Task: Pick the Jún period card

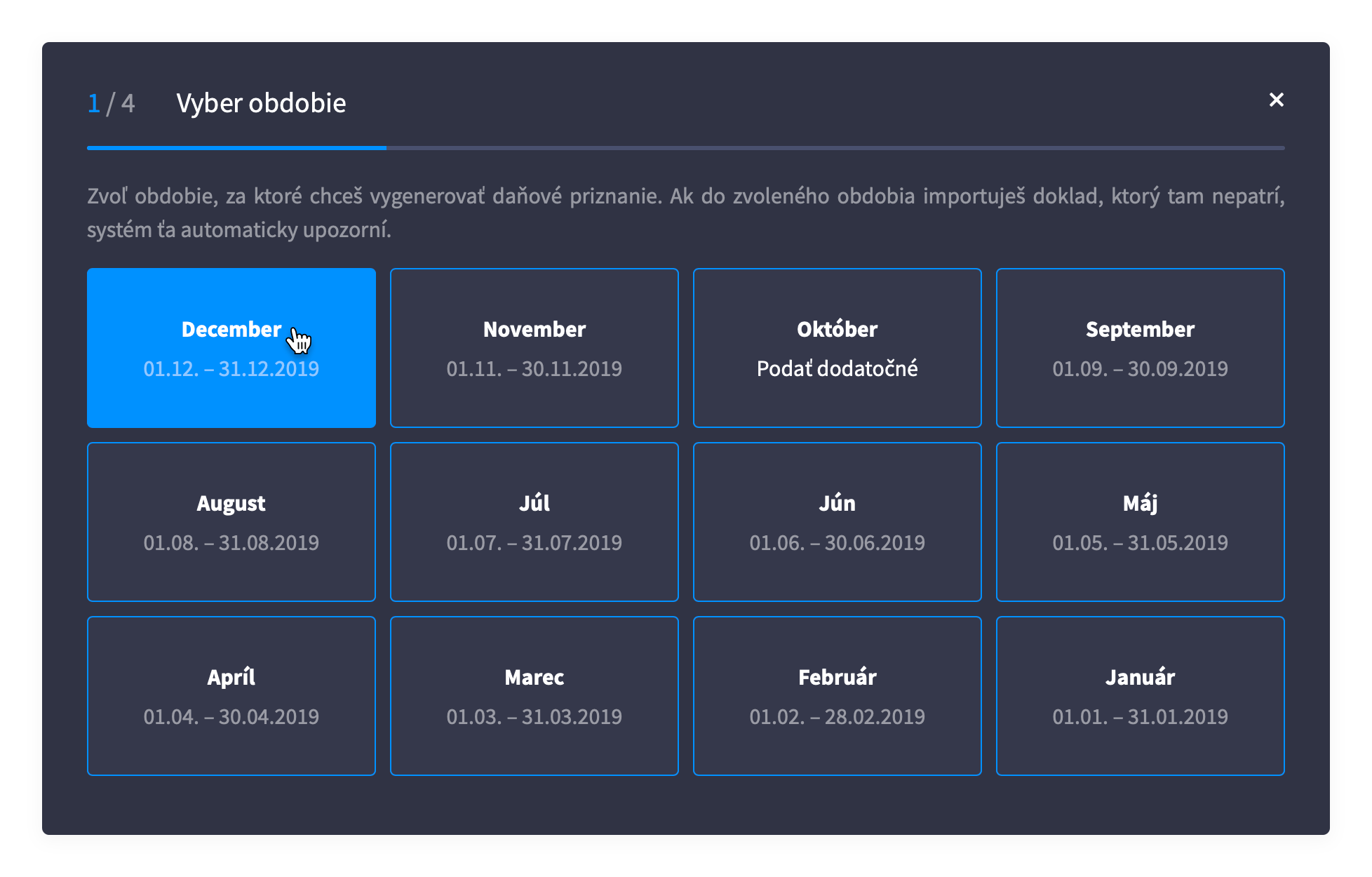Action: [838, 522]
